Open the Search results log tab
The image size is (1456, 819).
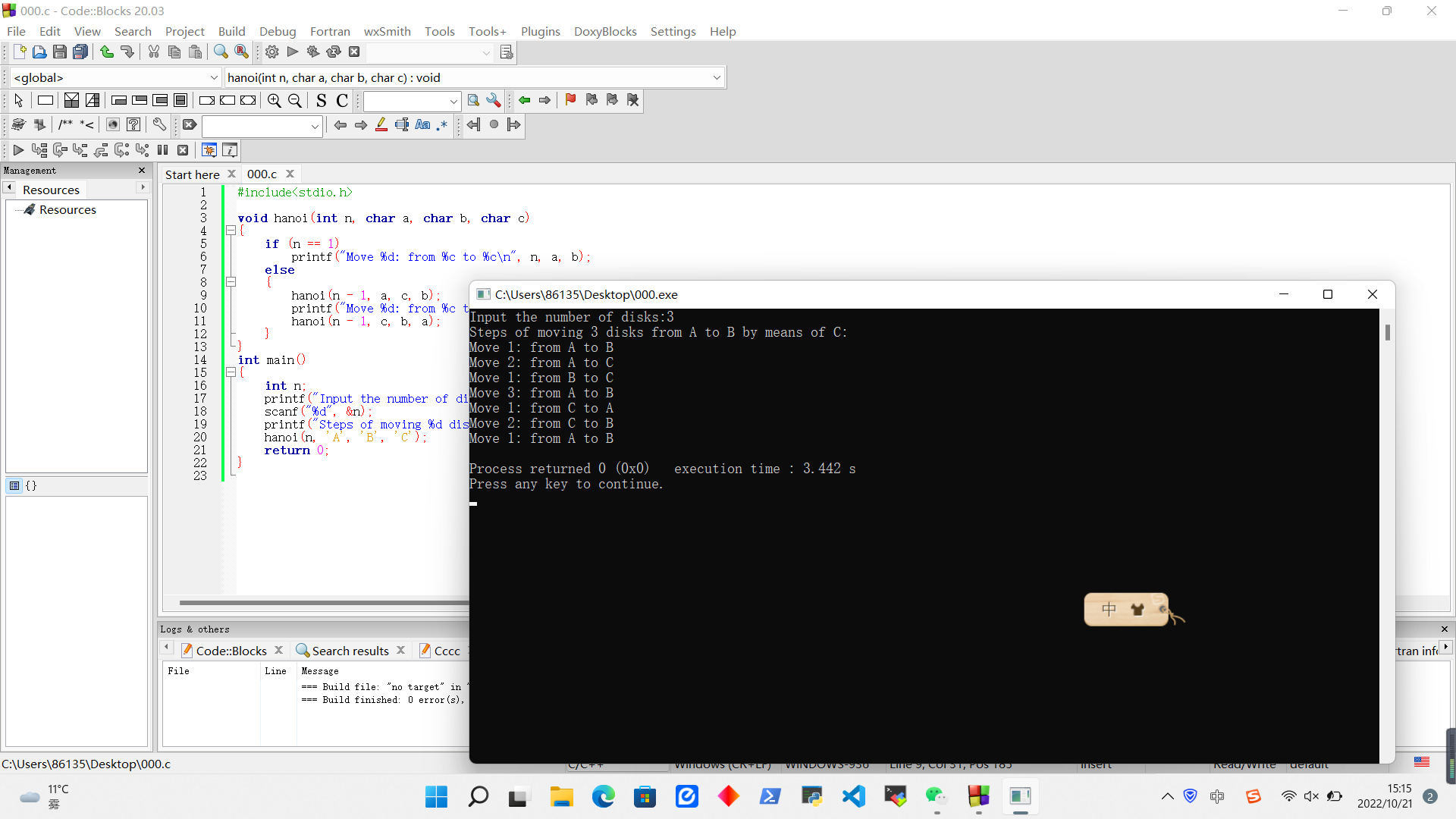[350, 651]
